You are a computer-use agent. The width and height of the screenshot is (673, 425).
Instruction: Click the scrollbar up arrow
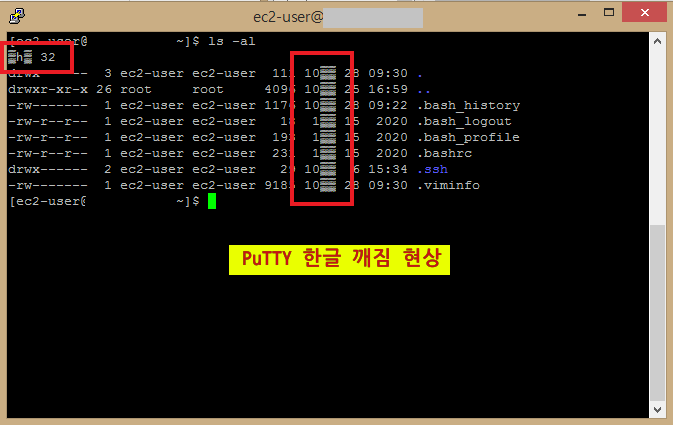(657, 41)
